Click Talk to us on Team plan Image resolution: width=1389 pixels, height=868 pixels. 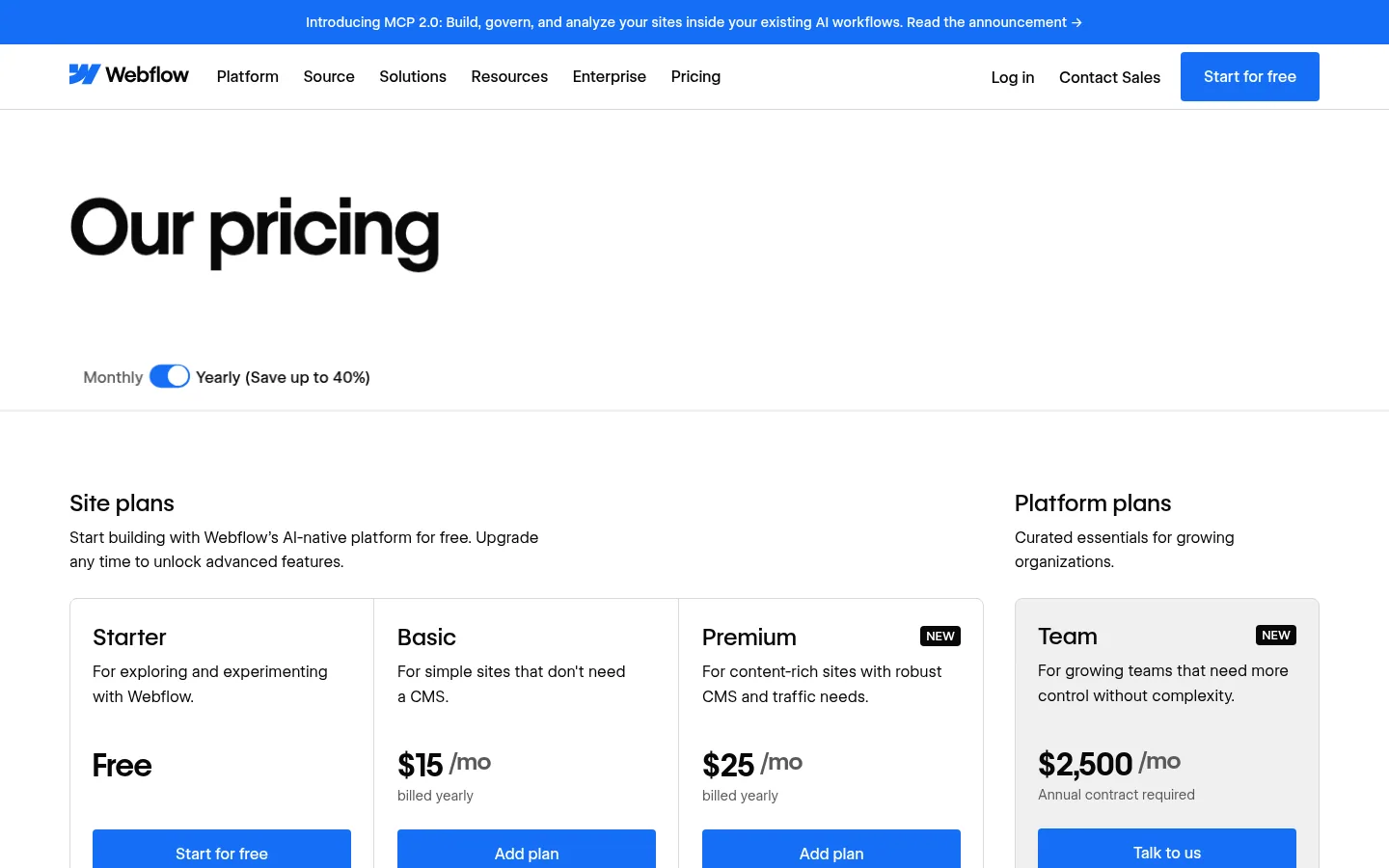click(x=1167, y=850)
